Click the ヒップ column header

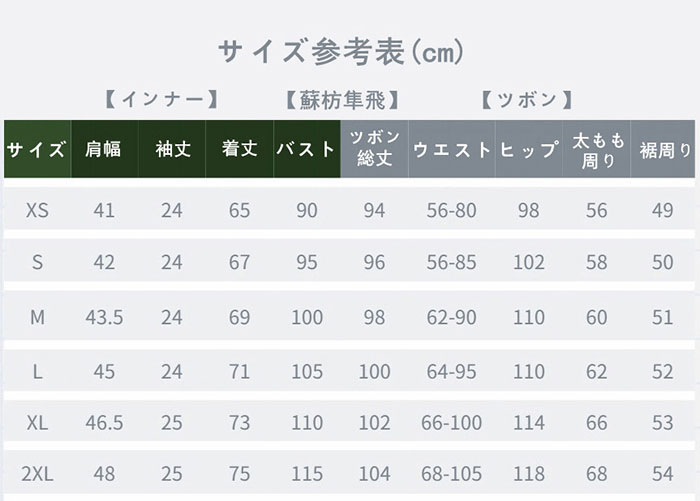[x=529, y=150]
